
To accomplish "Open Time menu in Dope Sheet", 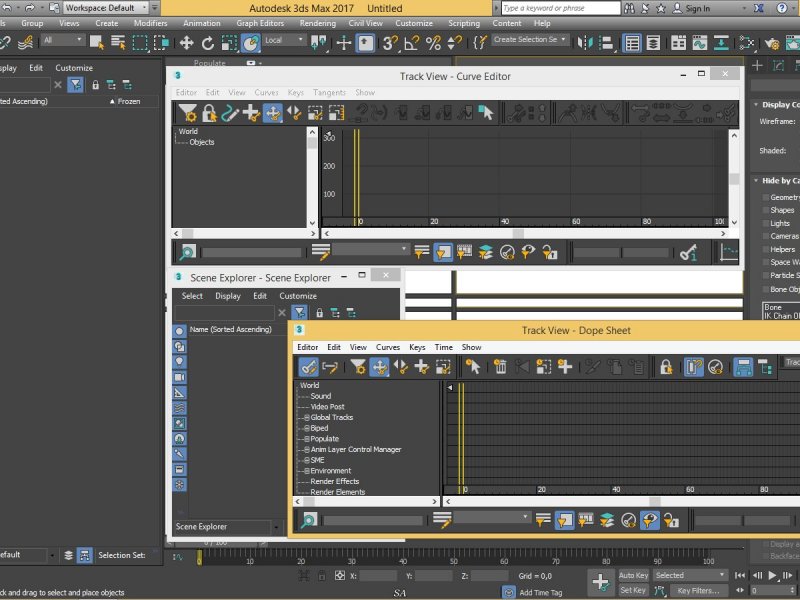I will pyautogui.click(x=443, y=347).
